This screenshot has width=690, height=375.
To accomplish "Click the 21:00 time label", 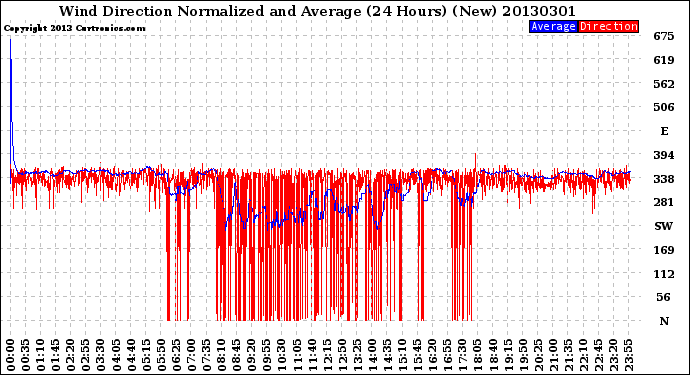I will point(553,355).
